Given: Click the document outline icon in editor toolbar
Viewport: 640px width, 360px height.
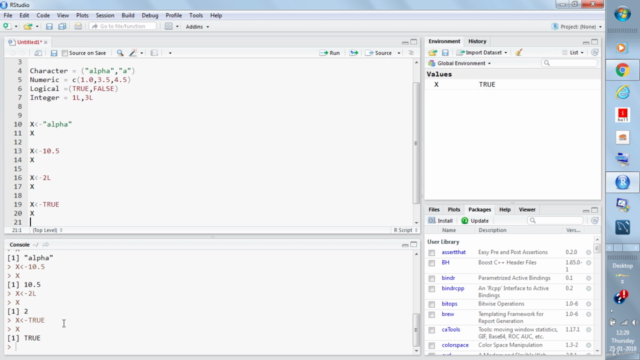Looking at the screenshot, I should pyautogui.click(x=411, y=53).
